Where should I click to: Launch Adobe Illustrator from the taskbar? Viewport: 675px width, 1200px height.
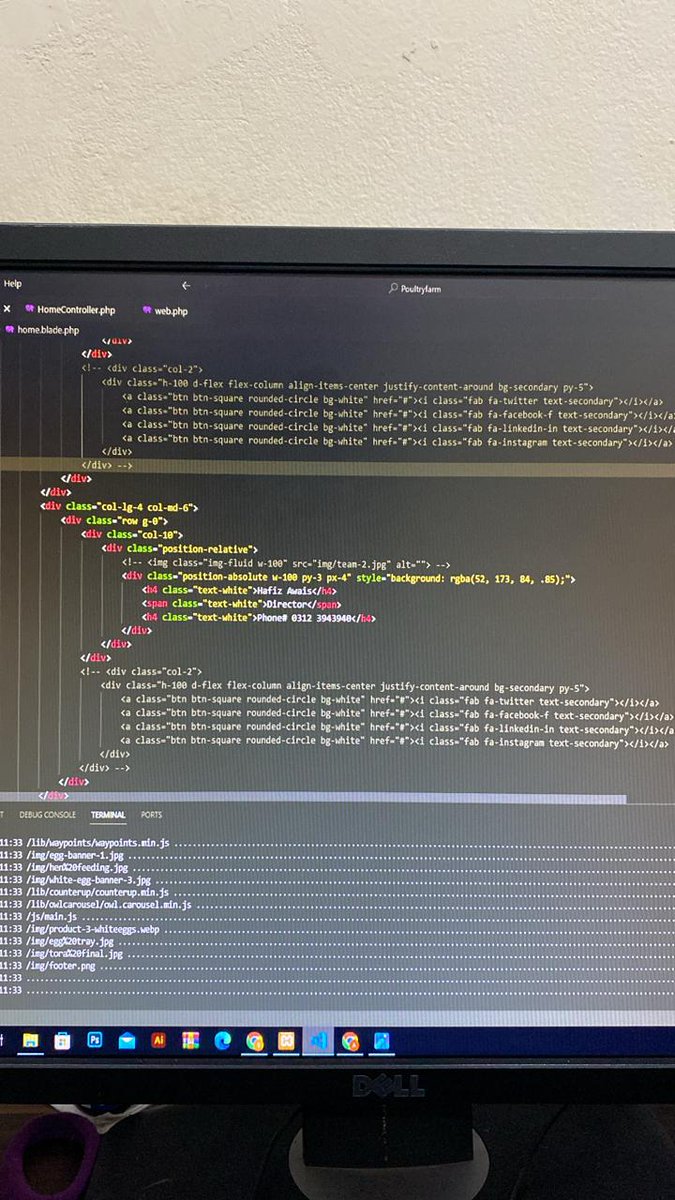158,1041
